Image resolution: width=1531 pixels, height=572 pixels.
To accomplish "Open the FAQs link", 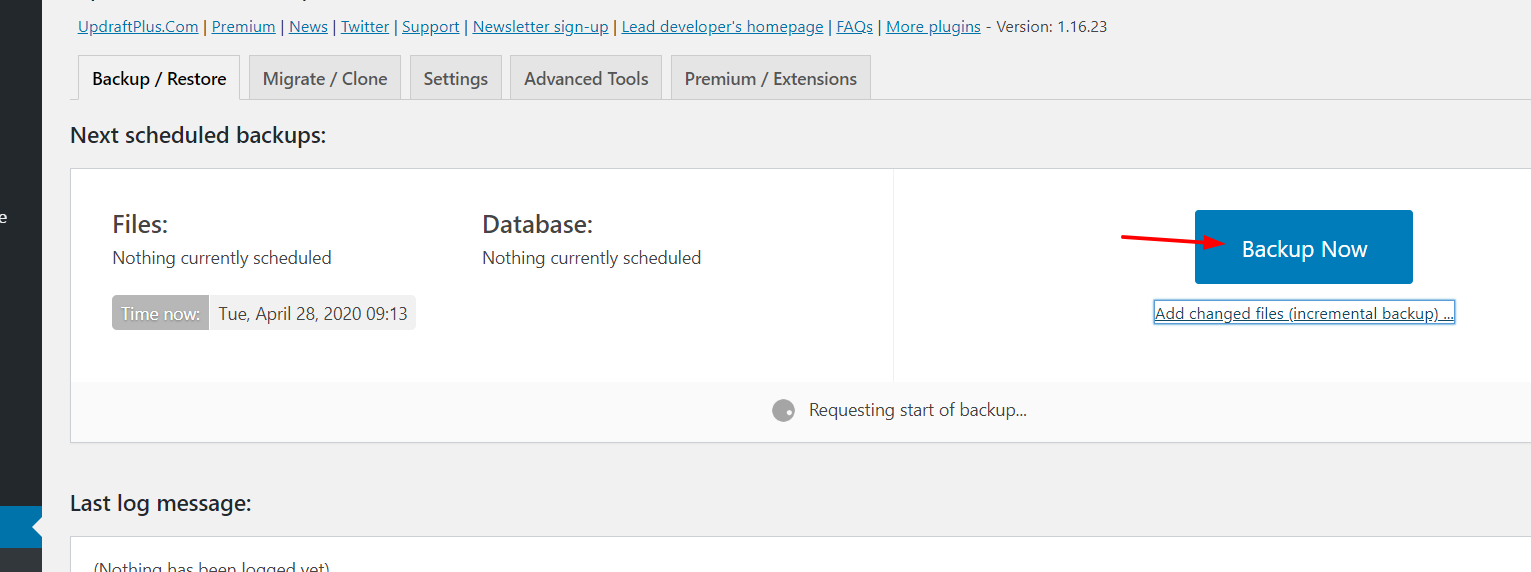I will 855,27.
